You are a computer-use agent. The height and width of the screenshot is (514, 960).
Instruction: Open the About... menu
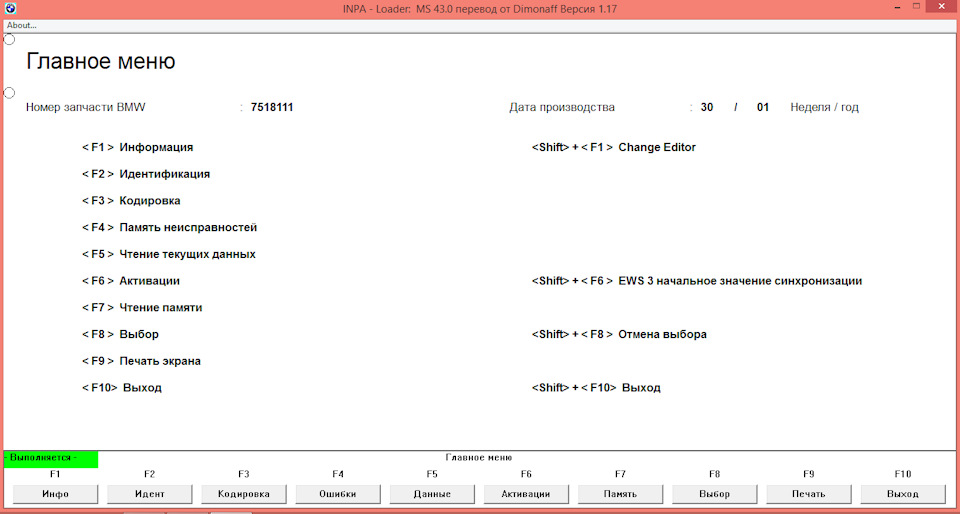pos(21,25)
